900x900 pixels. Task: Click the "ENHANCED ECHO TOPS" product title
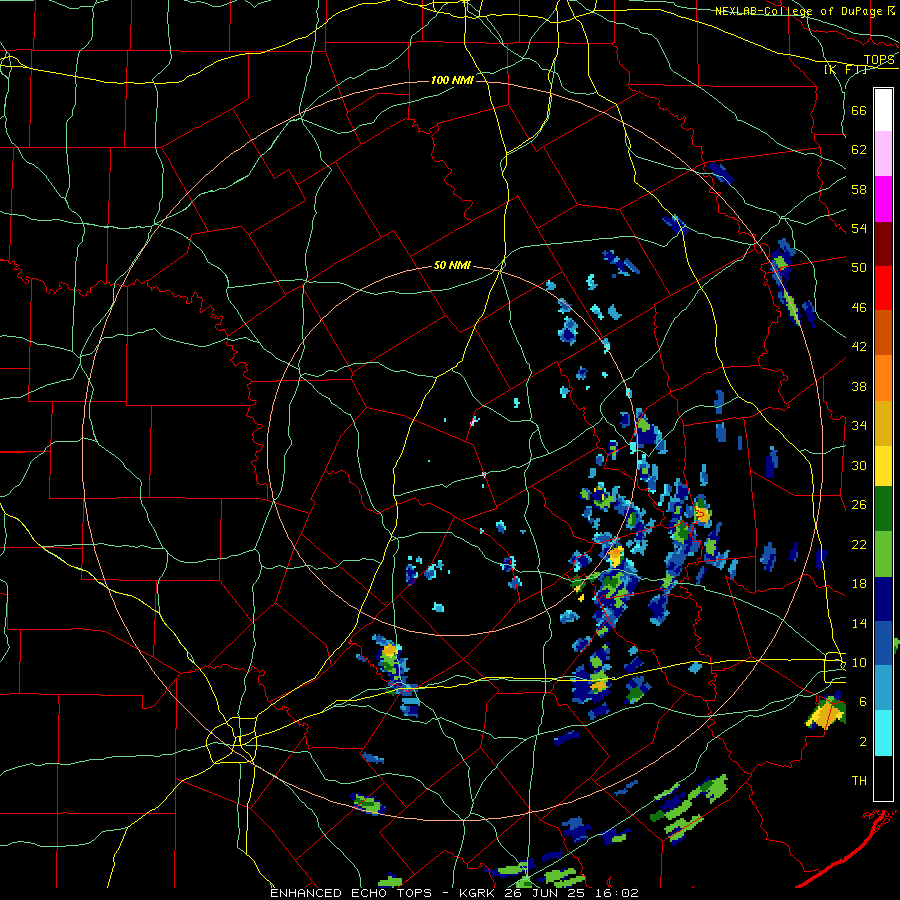pos(351,893)
